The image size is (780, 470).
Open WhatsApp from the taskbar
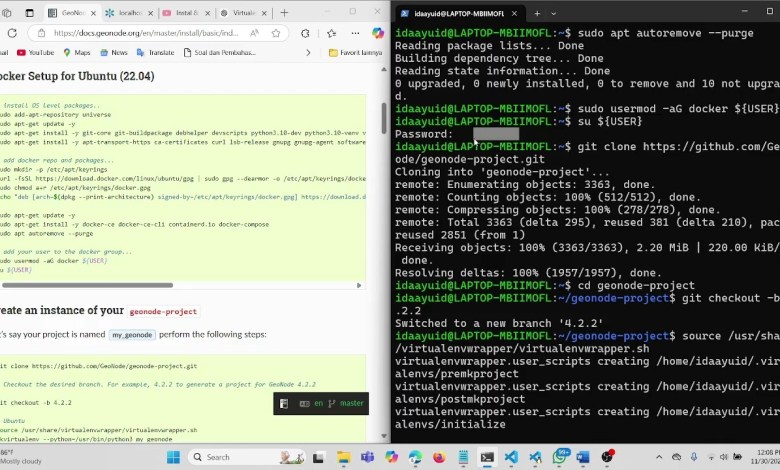click(560, 457)
